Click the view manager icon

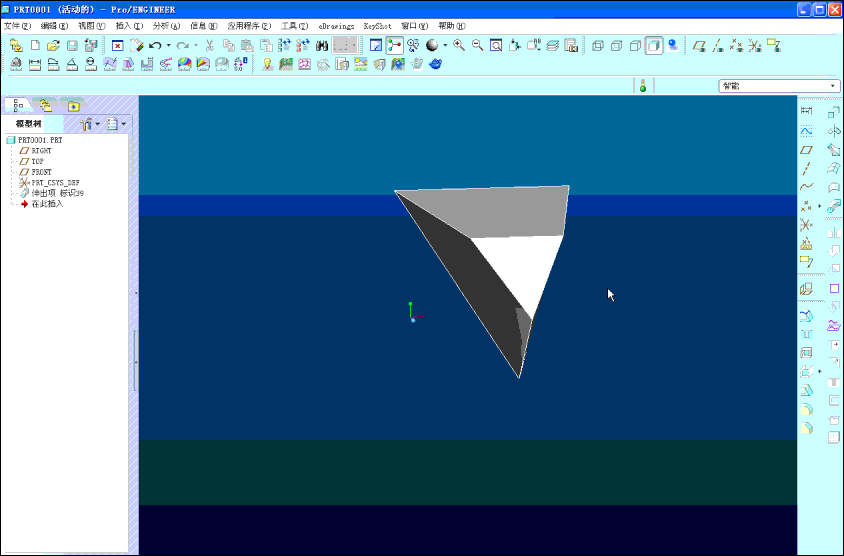[571, 45]
